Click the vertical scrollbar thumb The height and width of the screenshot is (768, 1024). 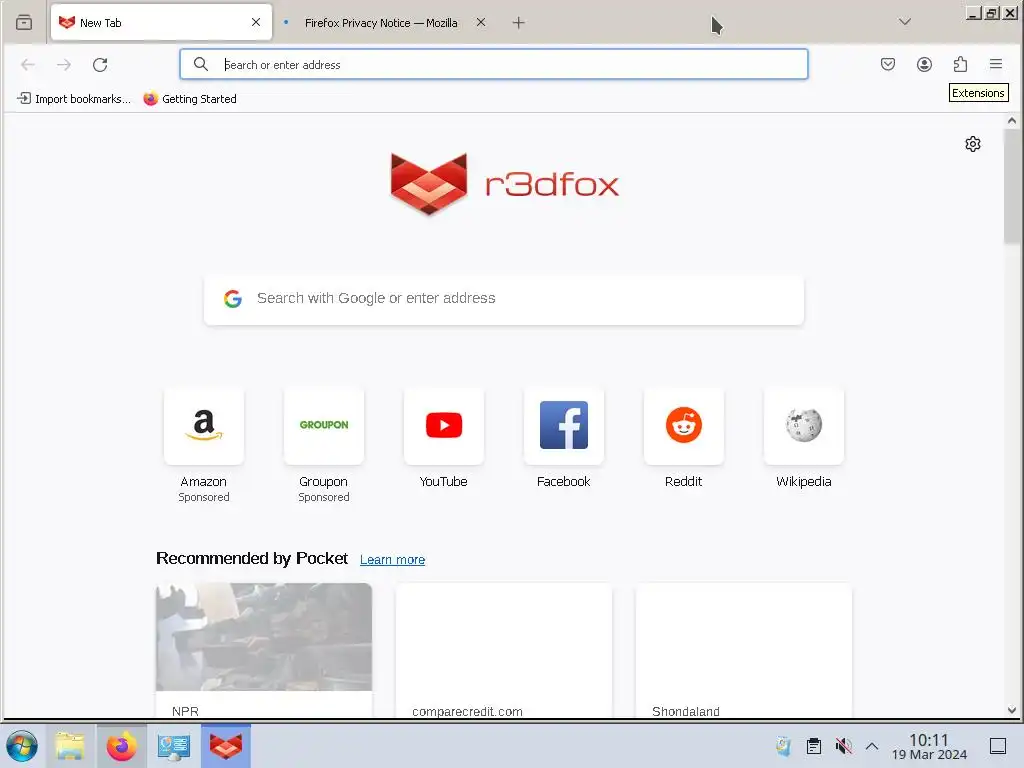pos(1012,186)
